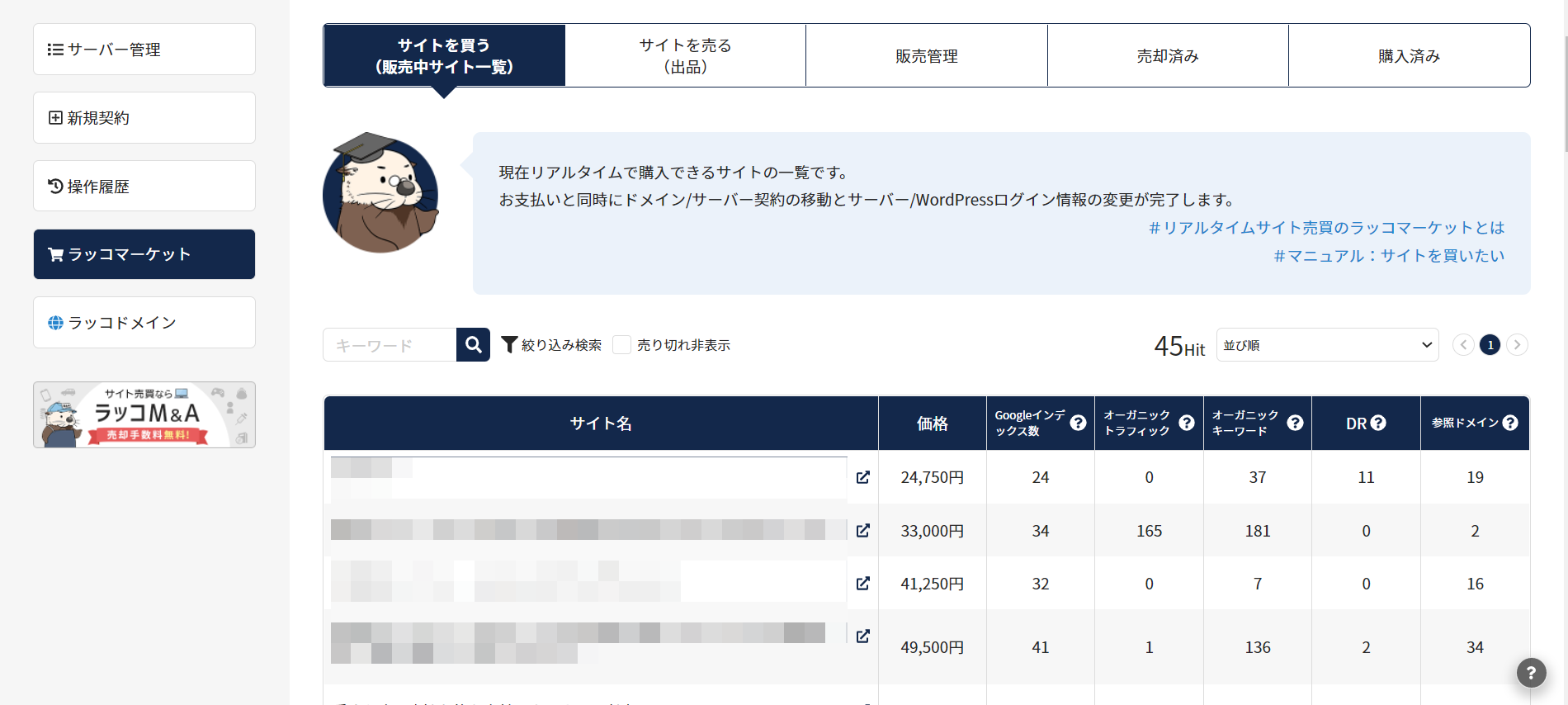Click price cell 33,000円
The image size is (1568, 705).
pyautogui.click(x=933, y=531)
